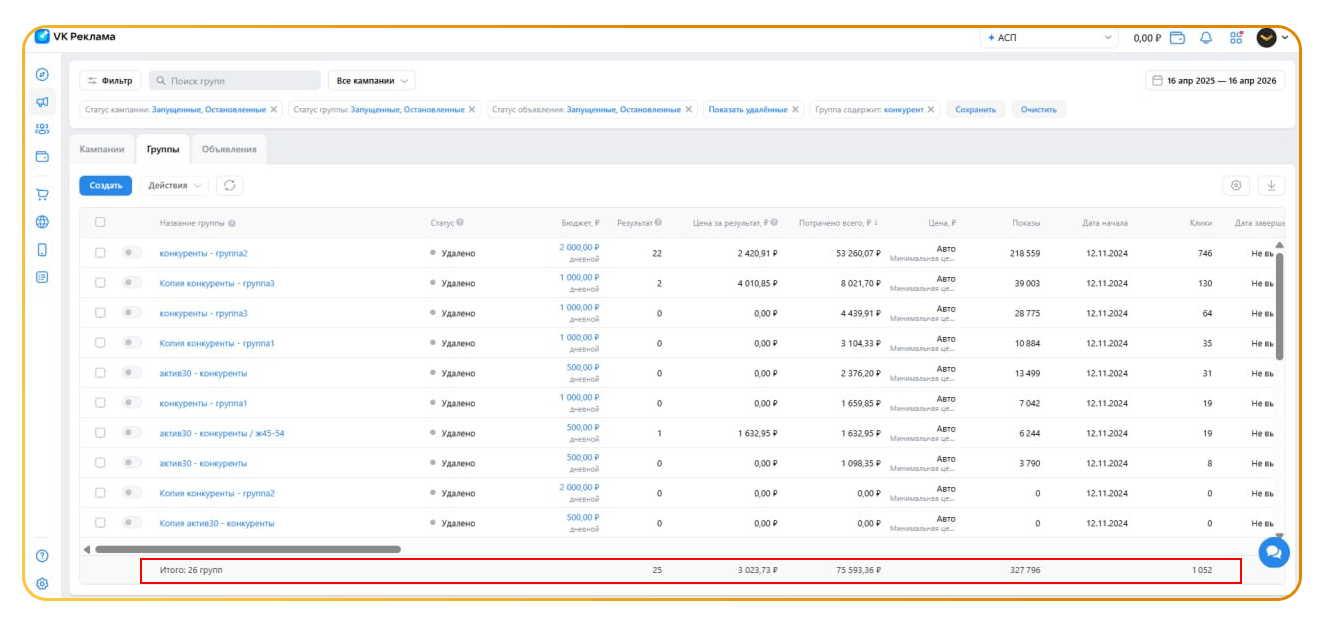Open the shopping cart icon in sidebar
The image size is (1323, 625).
click(x=42, y=194)
